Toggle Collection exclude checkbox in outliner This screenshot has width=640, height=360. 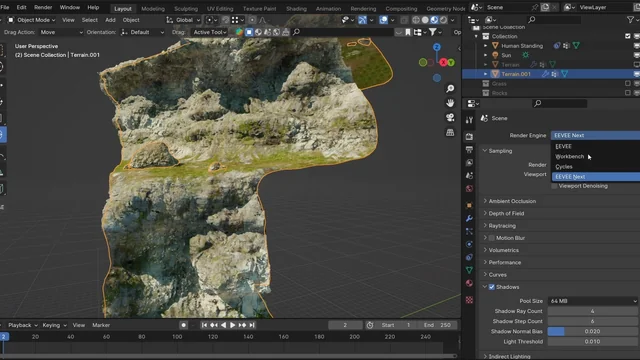point(628,36)
